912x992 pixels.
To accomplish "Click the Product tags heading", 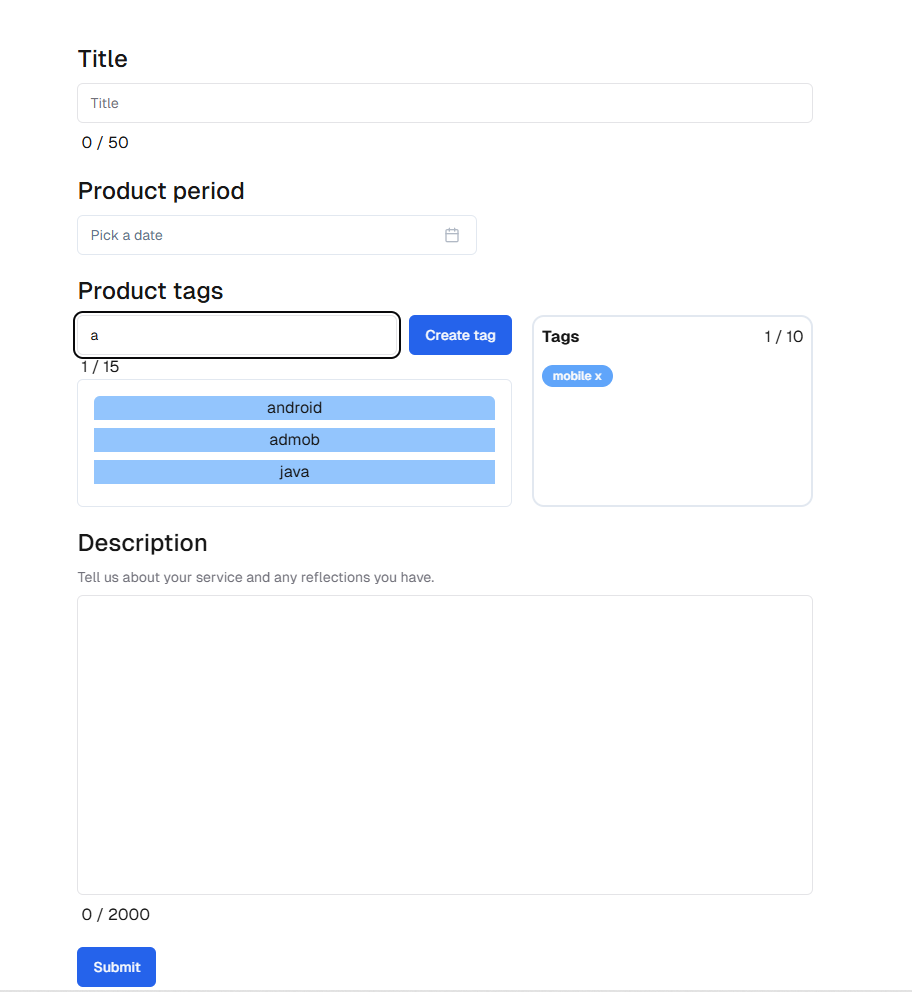I will point(151,291).
